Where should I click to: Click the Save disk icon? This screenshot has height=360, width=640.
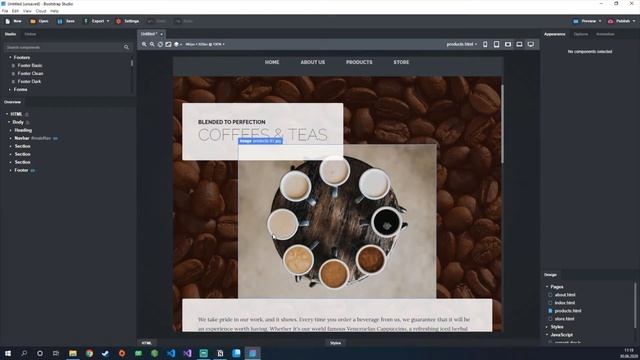point(60,21)
